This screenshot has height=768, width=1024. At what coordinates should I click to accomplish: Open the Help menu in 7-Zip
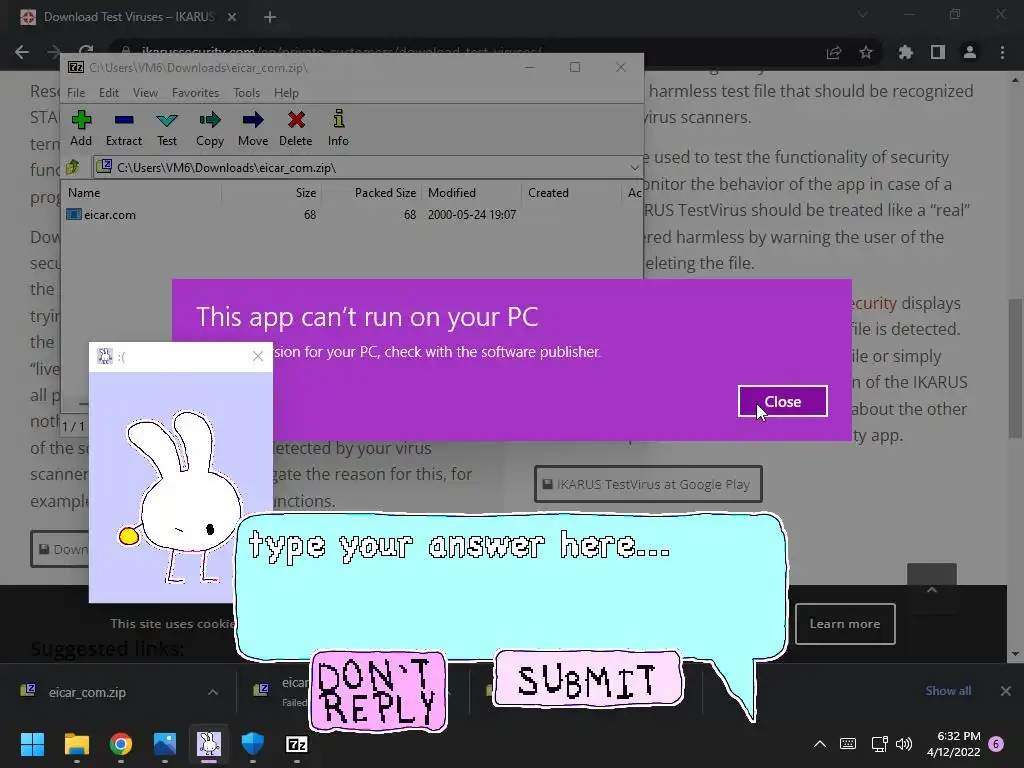point(286,93)
